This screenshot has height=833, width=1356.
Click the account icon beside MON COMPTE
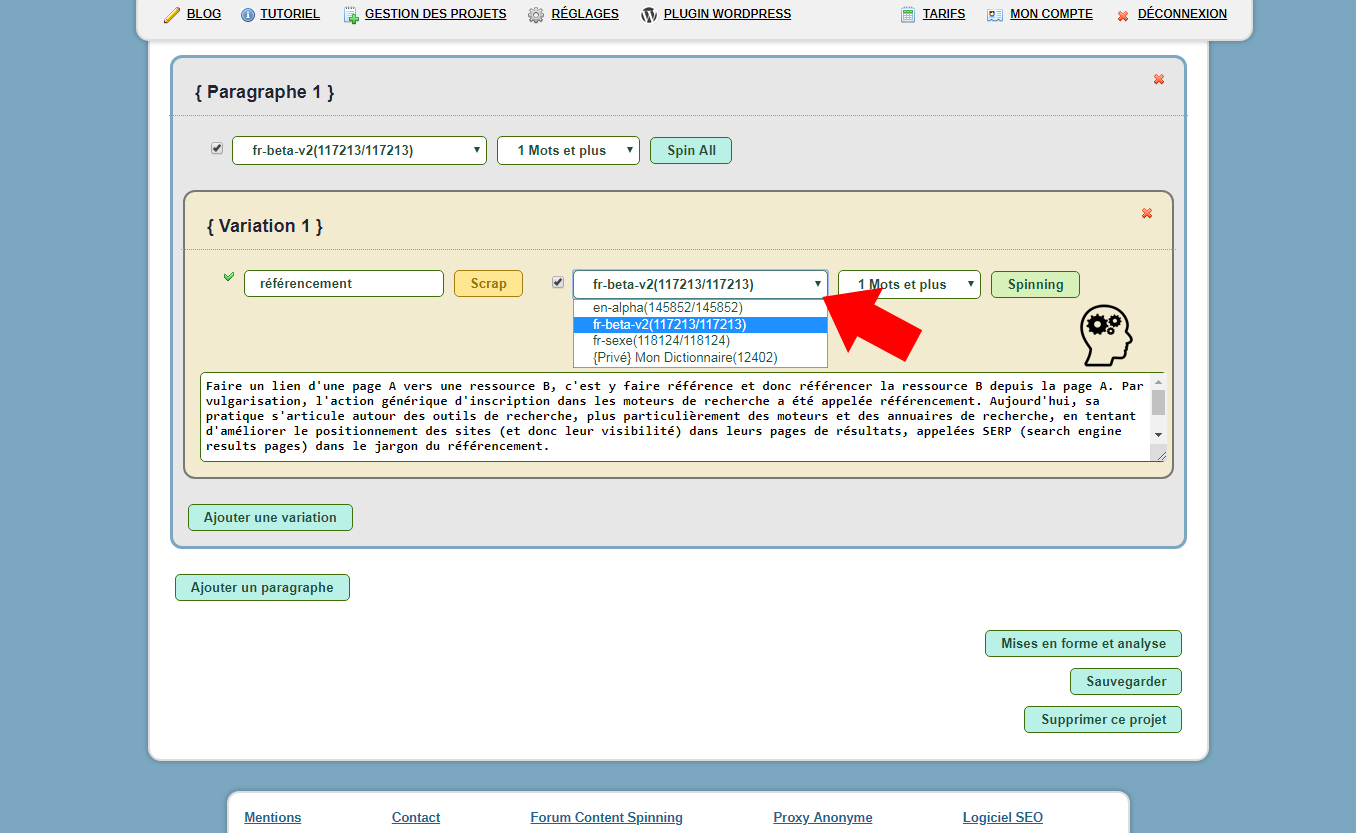point(995,15)
